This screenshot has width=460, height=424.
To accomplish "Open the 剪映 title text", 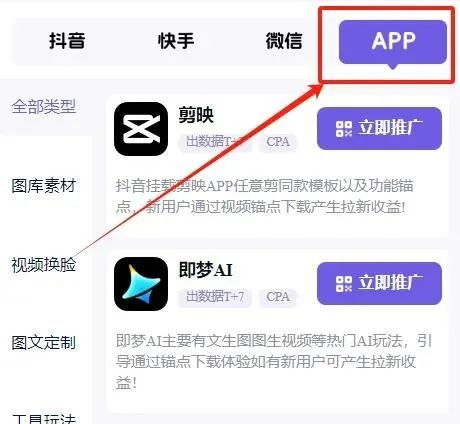I will click(x=196, y=115).
